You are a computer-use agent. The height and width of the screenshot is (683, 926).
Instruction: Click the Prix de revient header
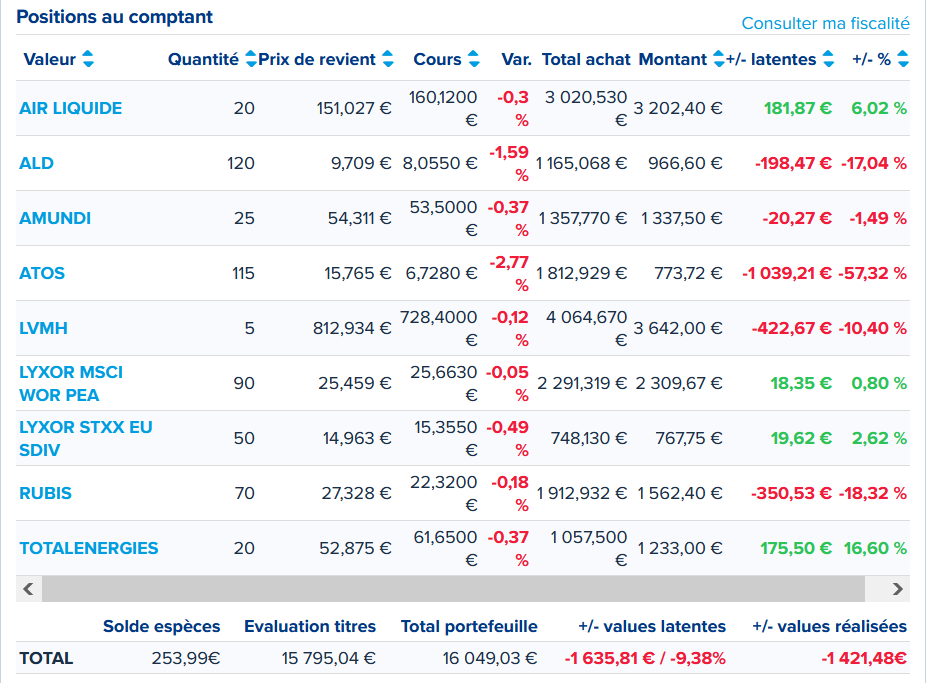317,59
